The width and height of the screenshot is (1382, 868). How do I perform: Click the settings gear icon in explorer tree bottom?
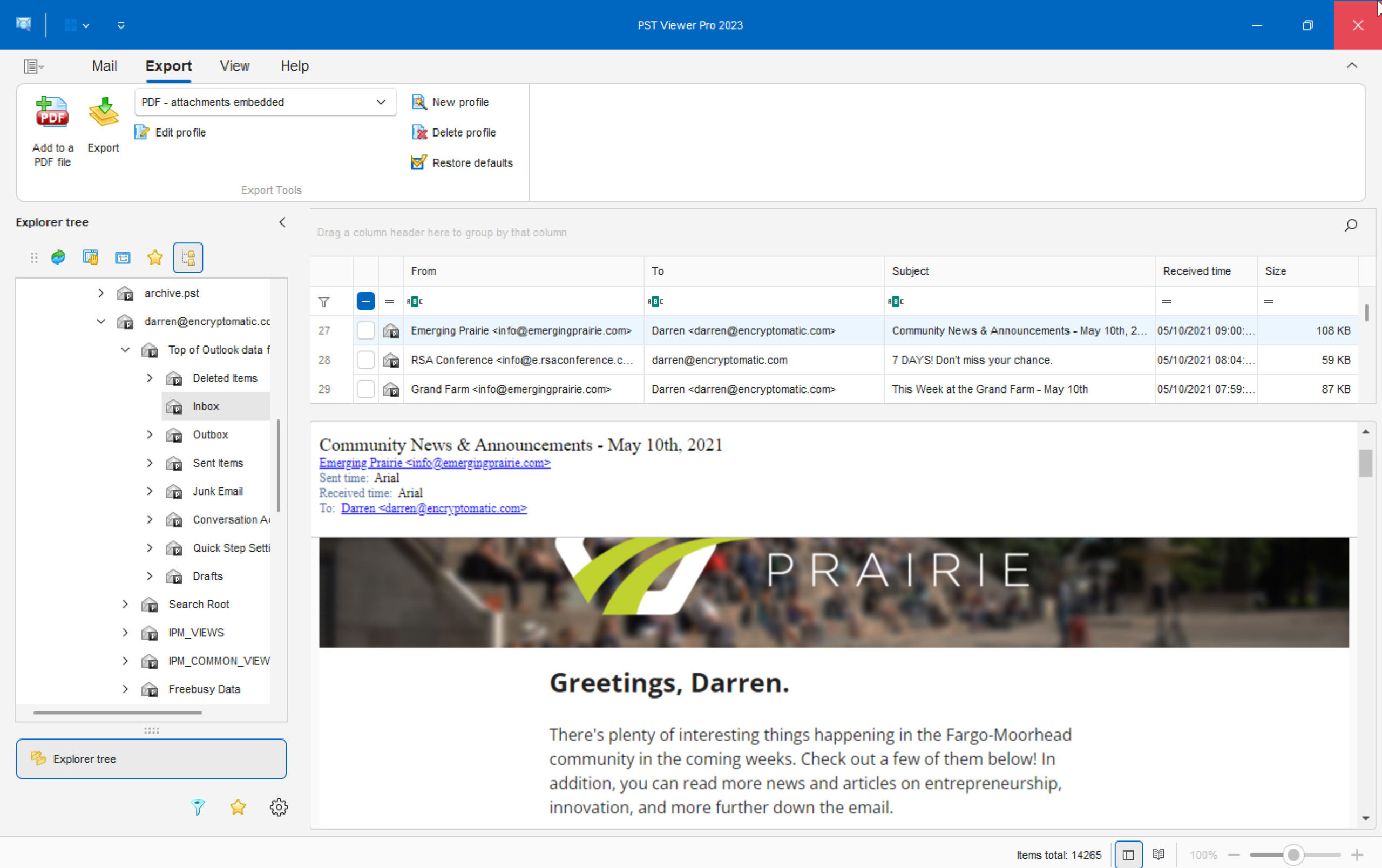[279, 807]
